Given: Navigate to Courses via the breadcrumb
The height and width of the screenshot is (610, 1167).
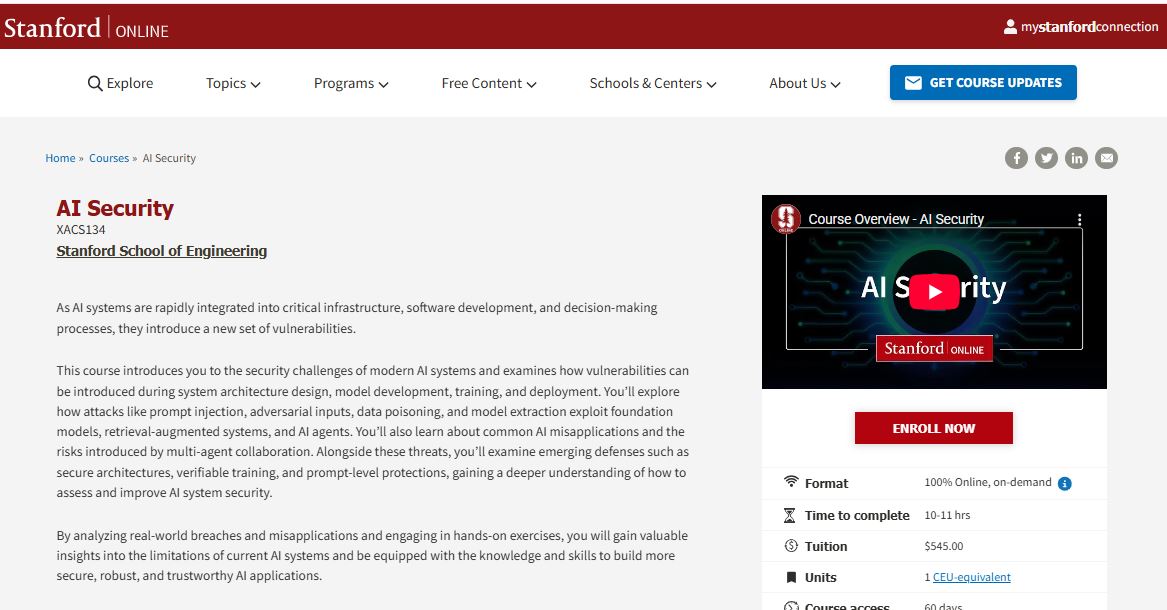Looking at the screenshot, I should point(109,158).
